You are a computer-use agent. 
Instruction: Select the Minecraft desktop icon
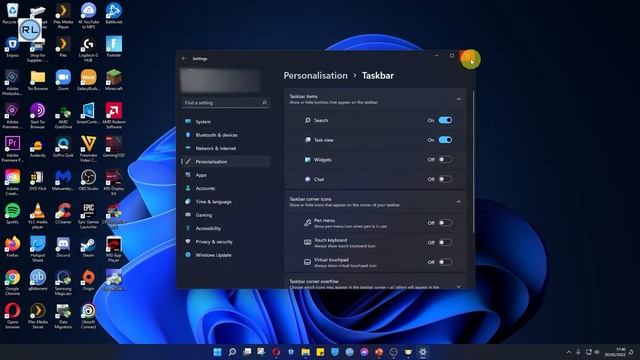tap(113, 80)
